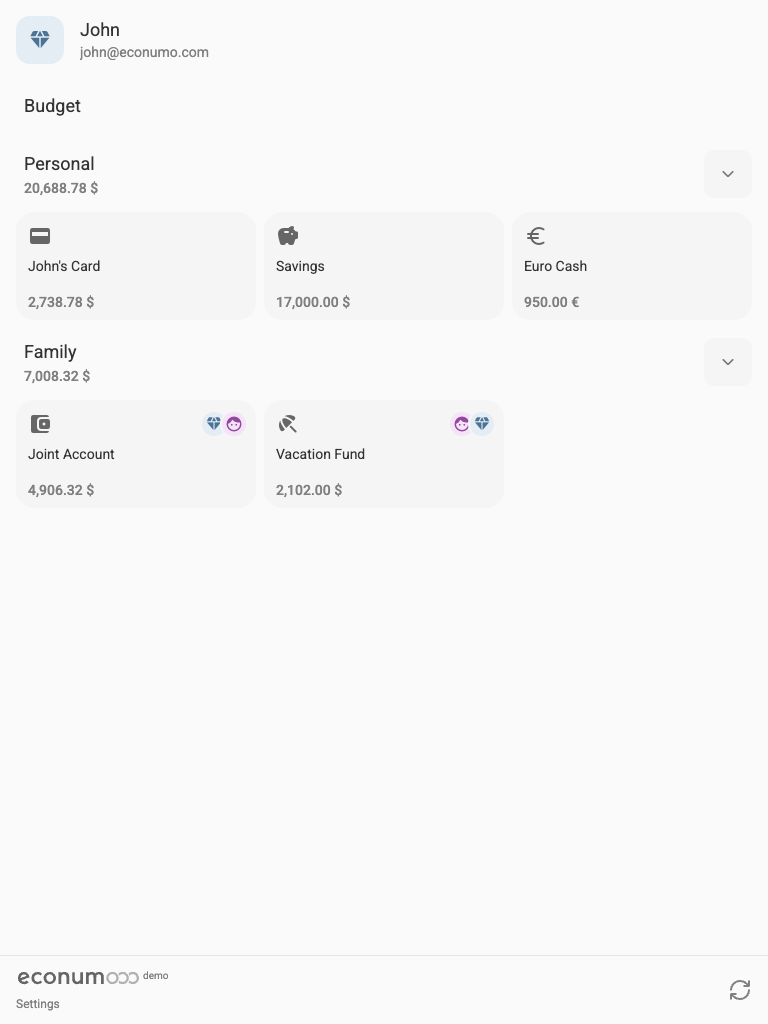Viewport: 768px width, 1024px height.
Task: Click the wallet icon on Joint Account
Action: pos(40,424)
